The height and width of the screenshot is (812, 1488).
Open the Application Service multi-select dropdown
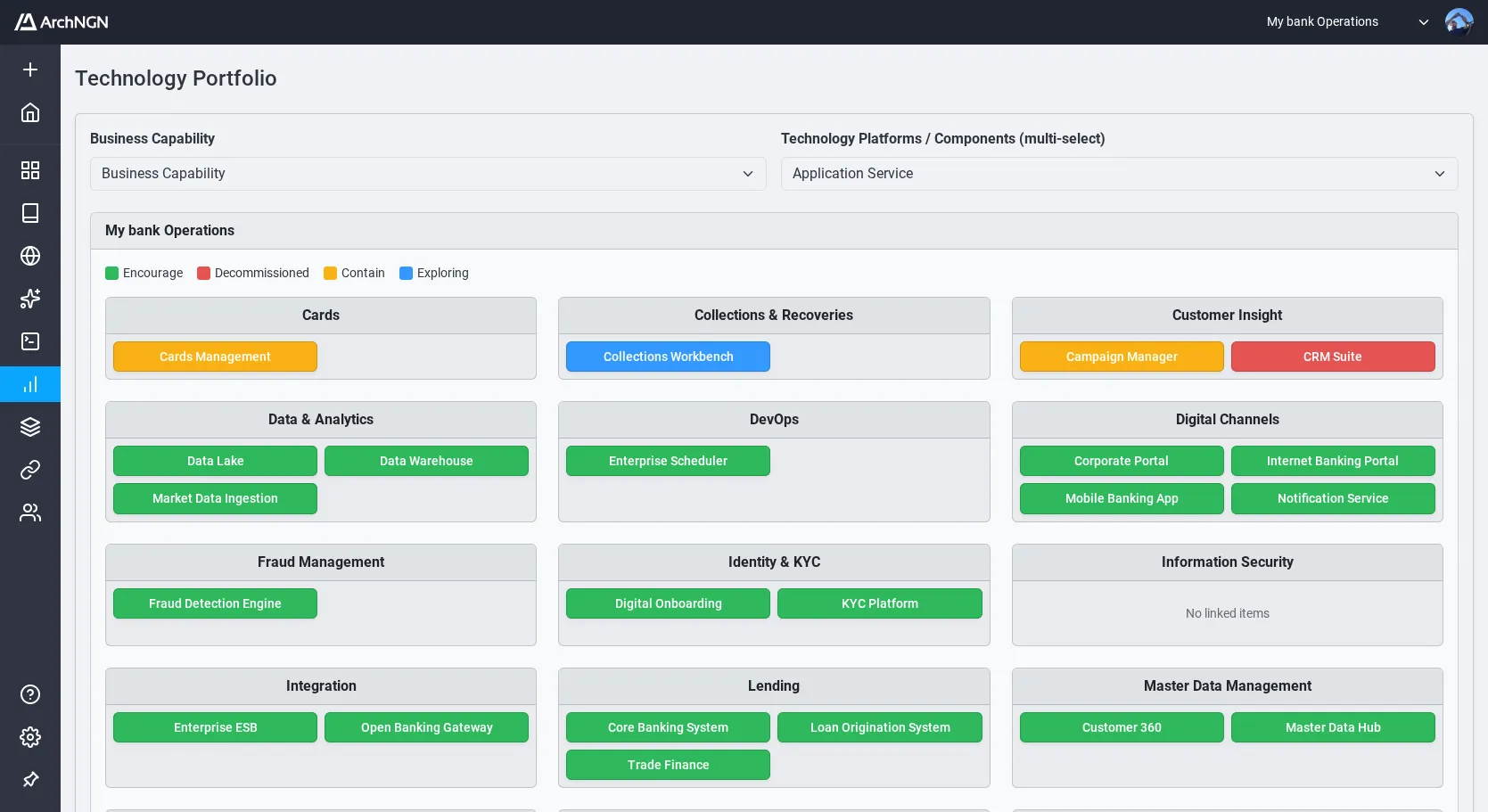click(x=1119, y=174)
